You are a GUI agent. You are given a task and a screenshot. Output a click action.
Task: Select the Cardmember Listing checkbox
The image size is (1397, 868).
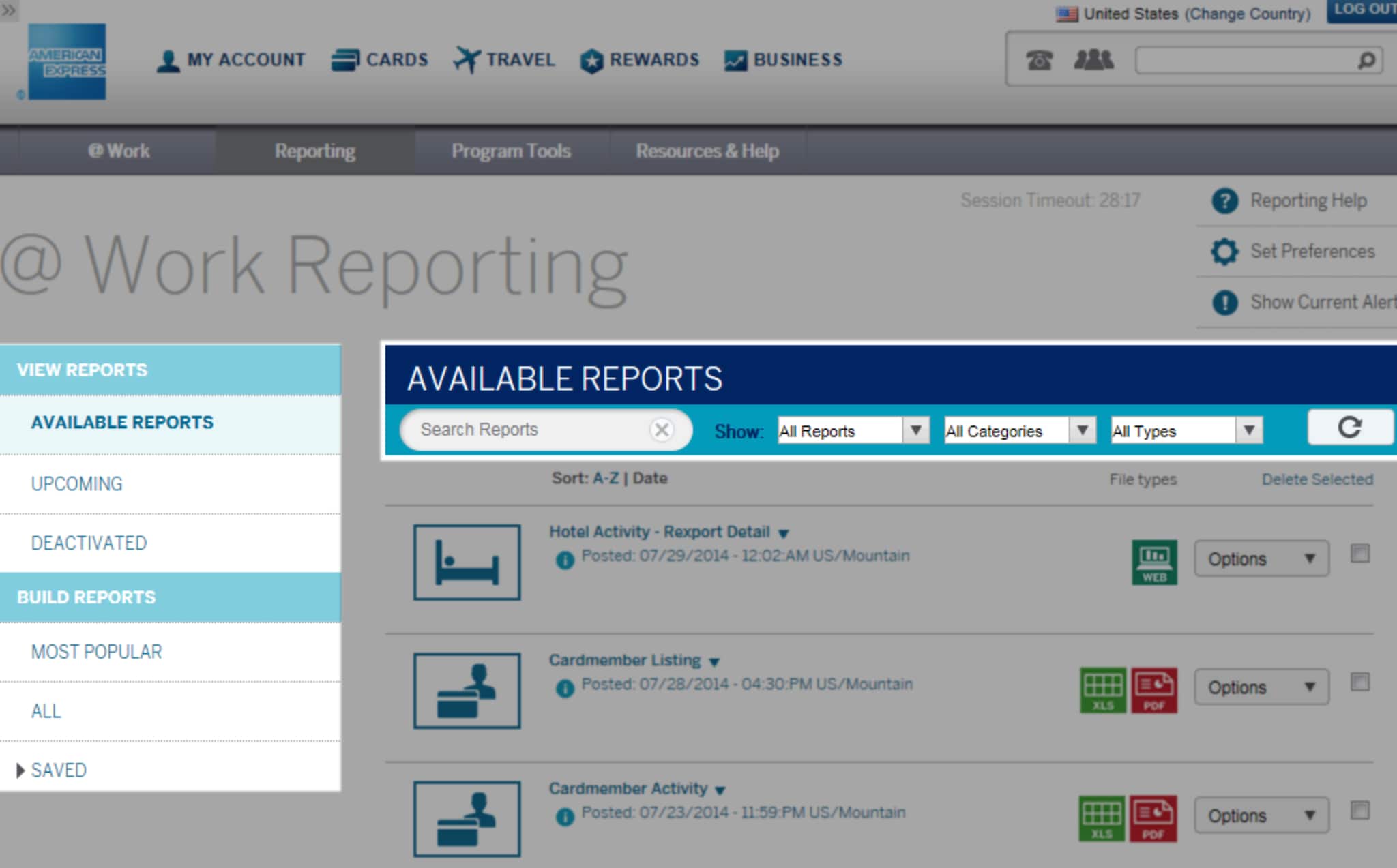coord(1359,682)
